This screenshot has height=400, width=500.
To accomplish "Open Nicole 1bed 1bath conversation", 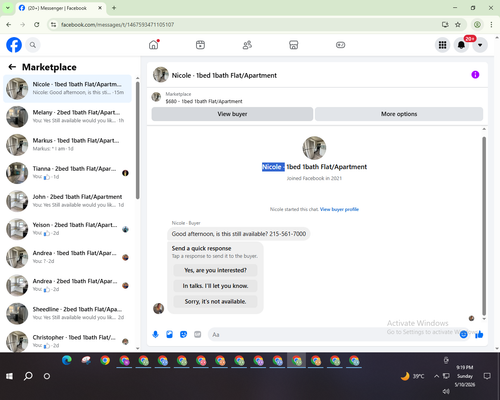I will (x=67, y=89).
